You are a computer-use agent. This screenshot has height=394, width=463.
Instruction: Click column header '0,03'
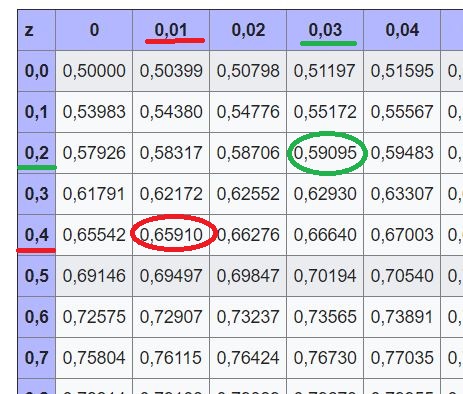pos(325,30)
